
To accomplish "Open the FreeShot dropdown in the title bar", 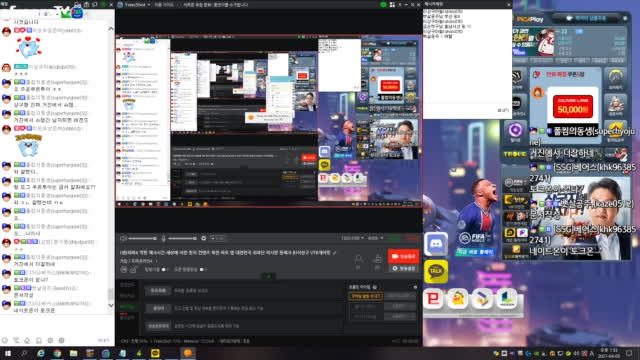I will coord(134,4).
